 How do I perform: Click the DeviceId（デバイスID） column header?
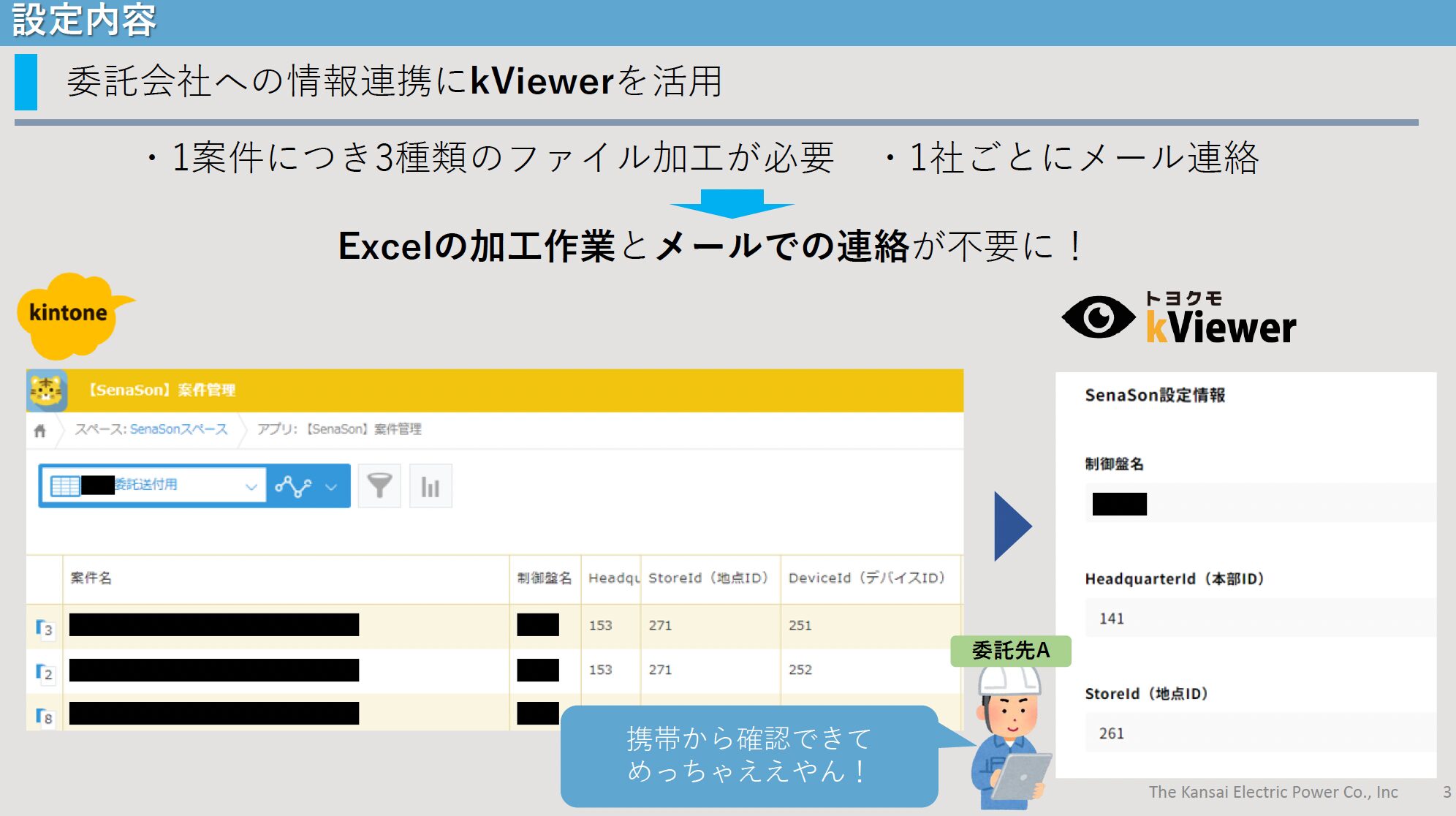[868, 578]
